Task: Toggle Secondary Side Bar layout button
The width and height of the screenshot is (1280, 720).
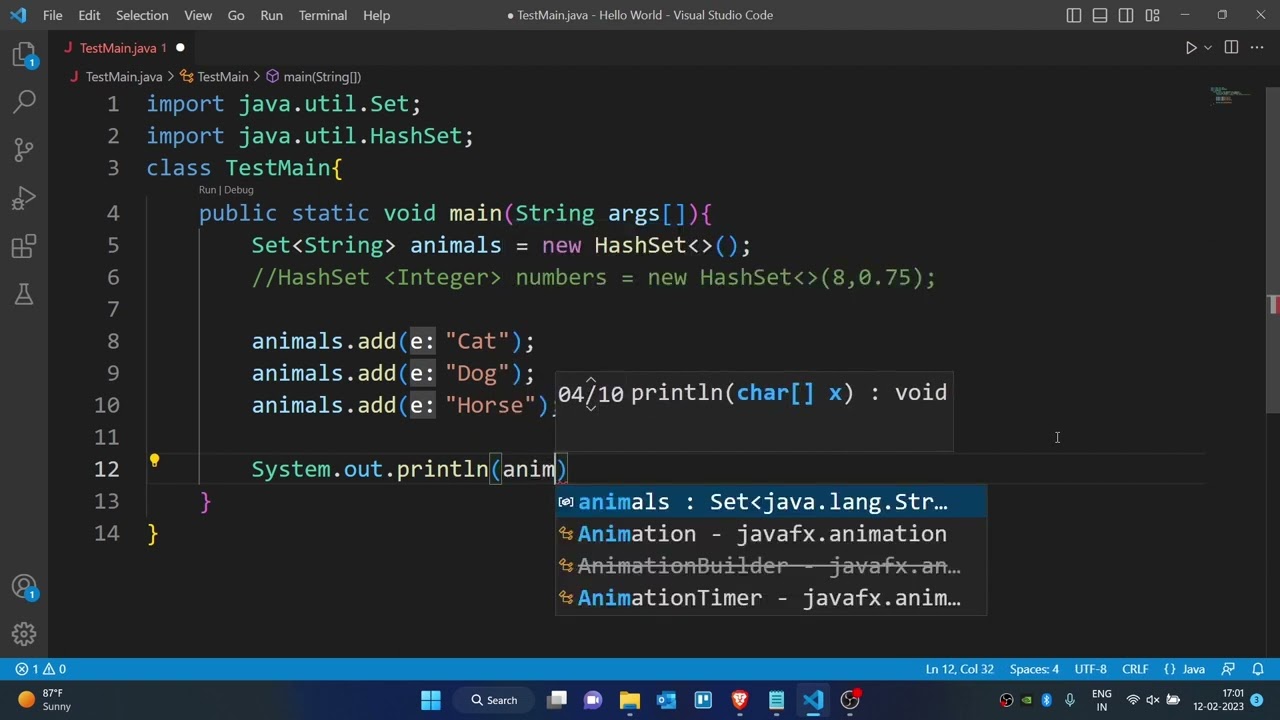Action: [1126, 15]
